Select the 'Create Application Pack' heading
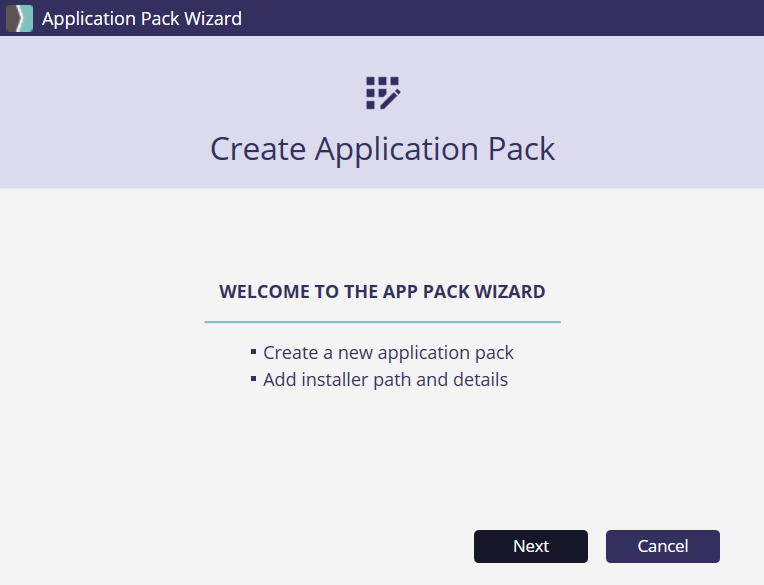This screenshot has width=764, height=585. (x=382, y=149)
